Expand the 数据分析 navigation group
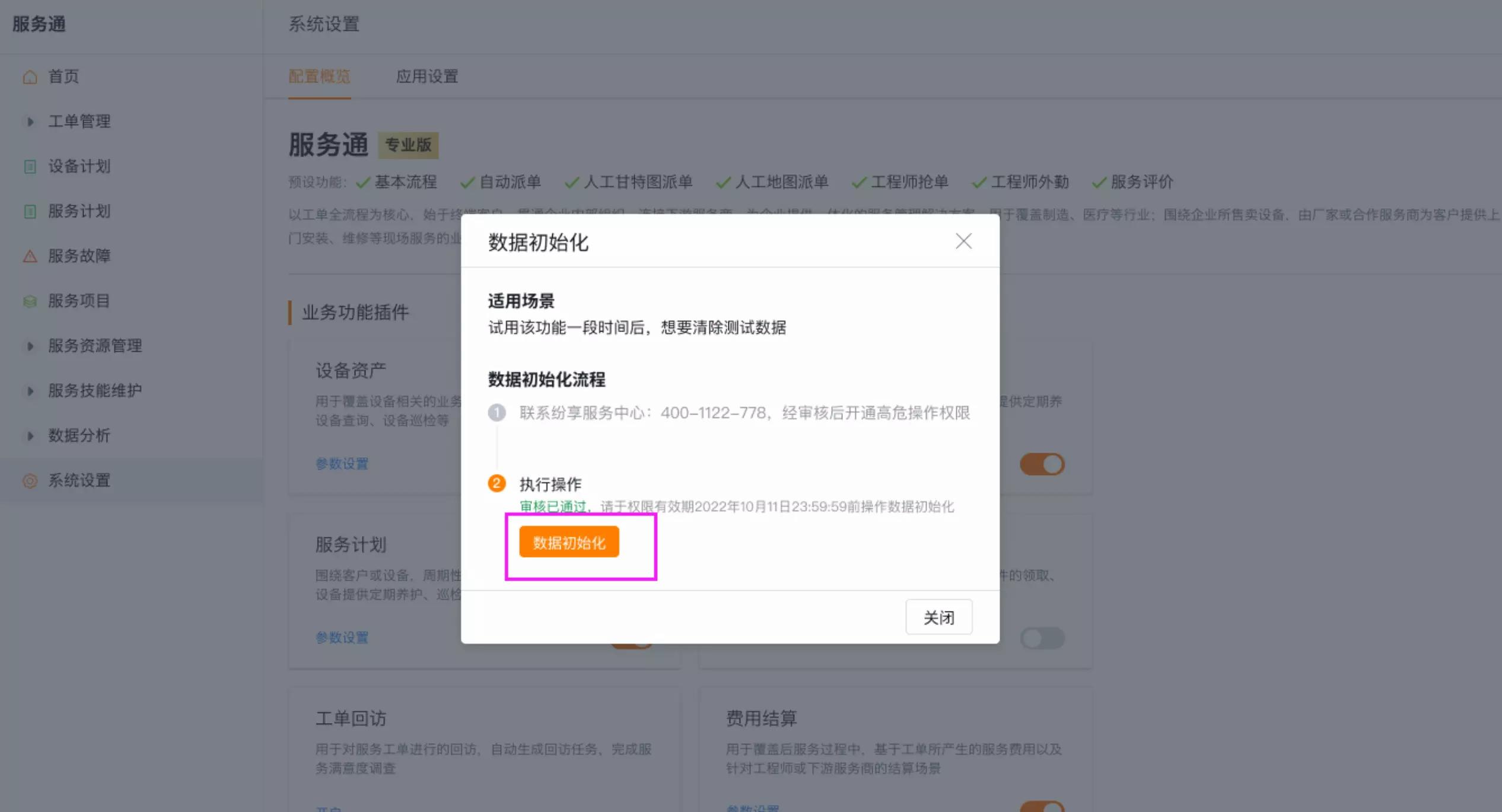 (x=79, y=436)
